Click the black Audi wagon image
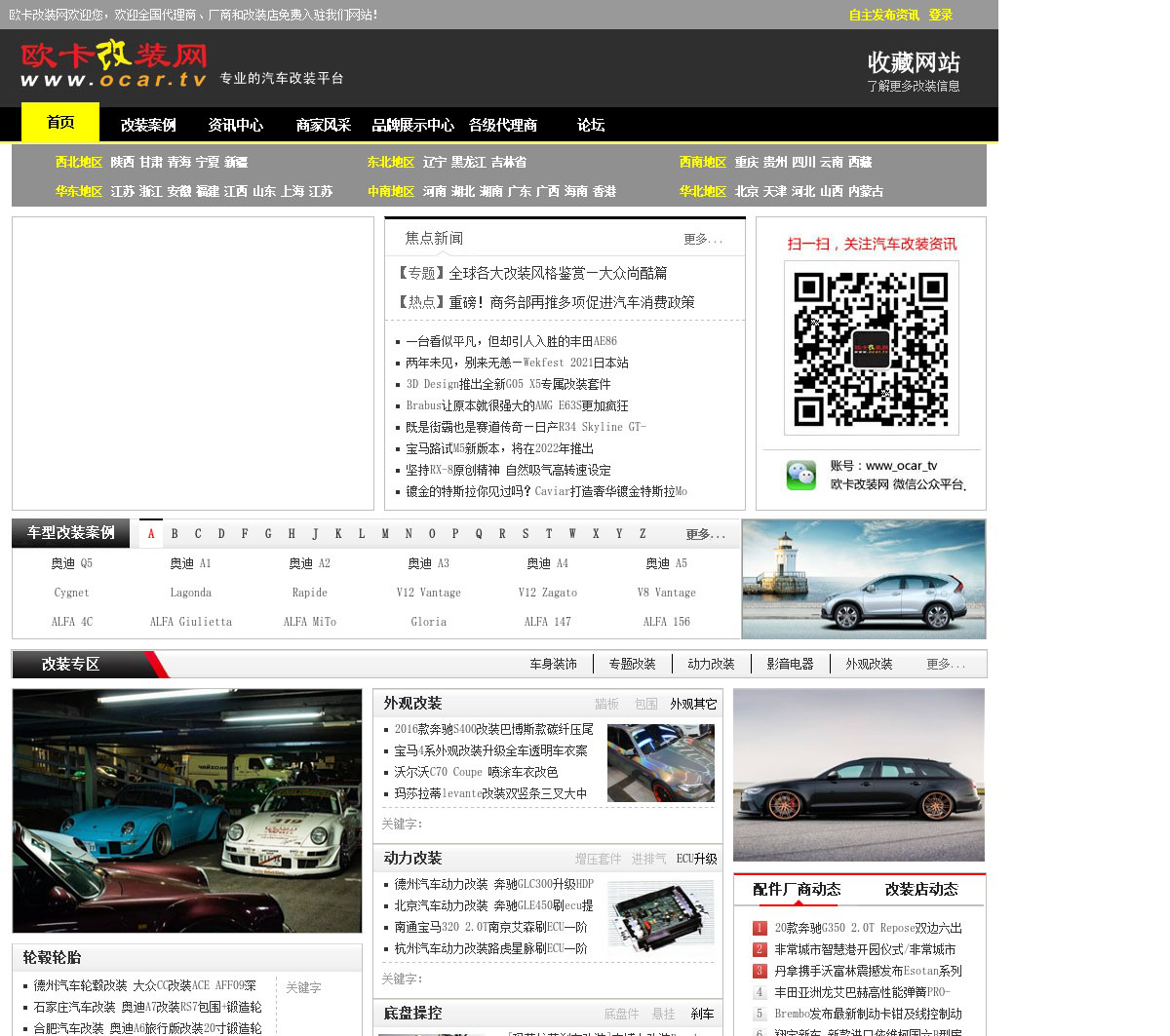The width and height of the screenshot is (1170, 1036). click(858, 775)
